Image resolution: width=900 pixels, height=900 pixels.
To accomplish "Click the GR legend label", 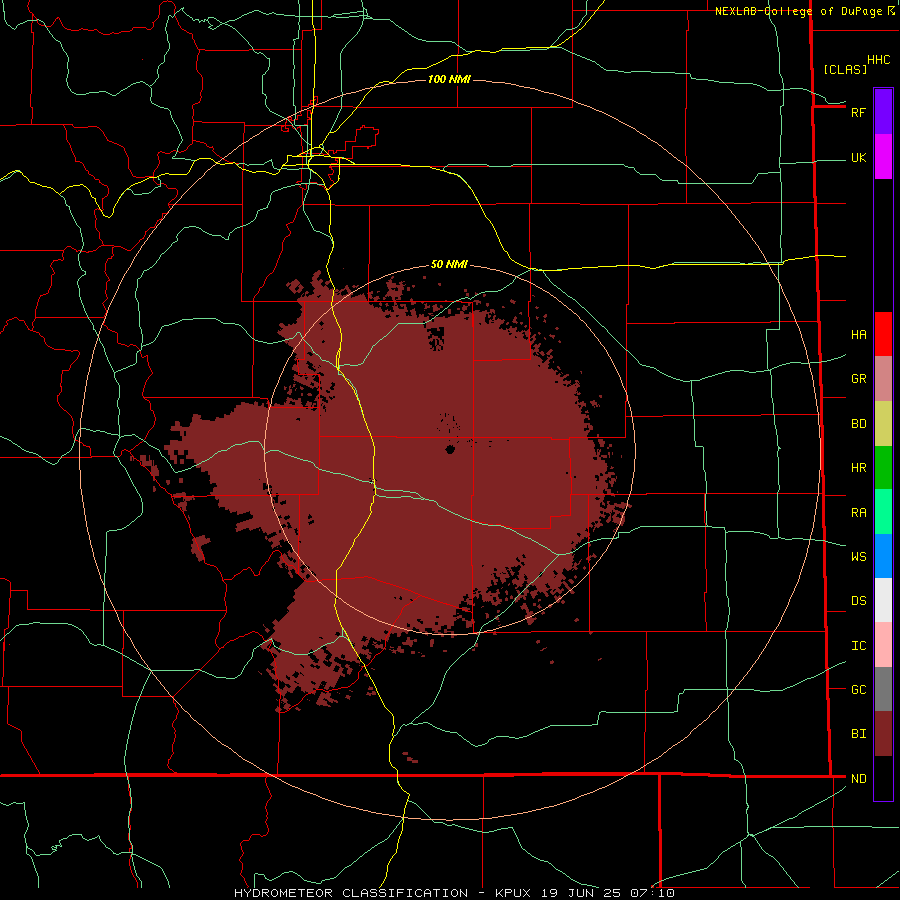I will click(x=858, y=379).
